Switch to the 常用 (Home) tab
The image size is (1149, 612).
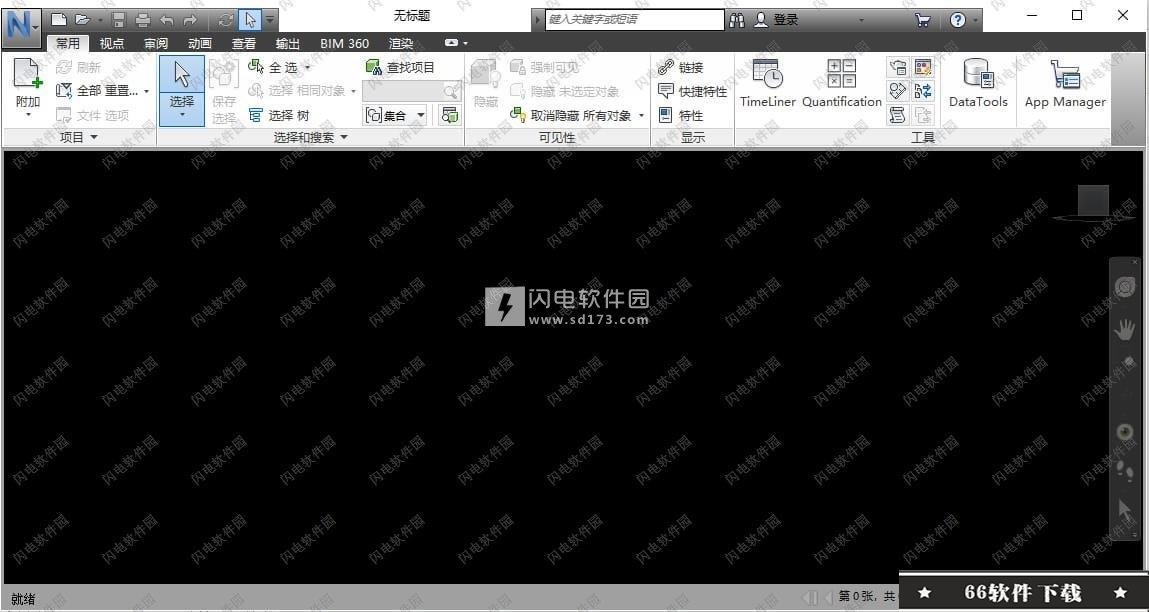coord(68,43)
